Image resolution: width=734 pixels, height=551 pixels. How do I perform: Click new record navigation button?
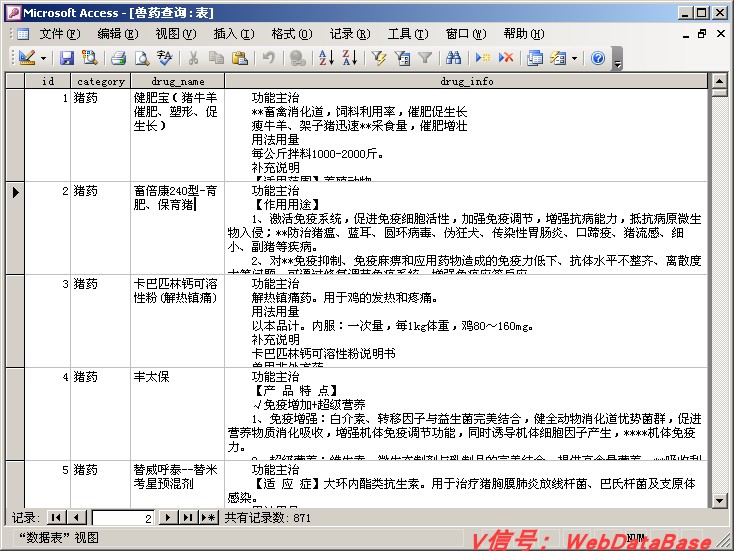click(209, 518)
